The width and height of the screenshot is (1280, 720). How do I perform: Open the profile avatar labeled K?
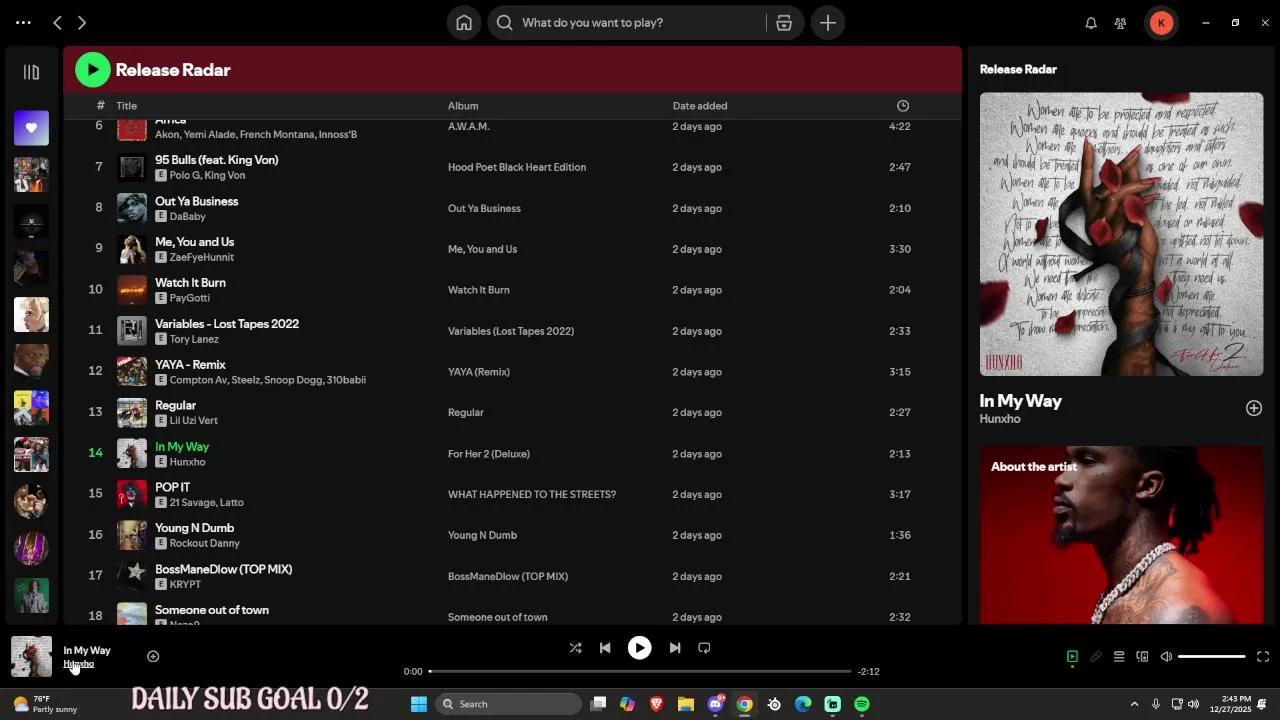pos(1161,23)
